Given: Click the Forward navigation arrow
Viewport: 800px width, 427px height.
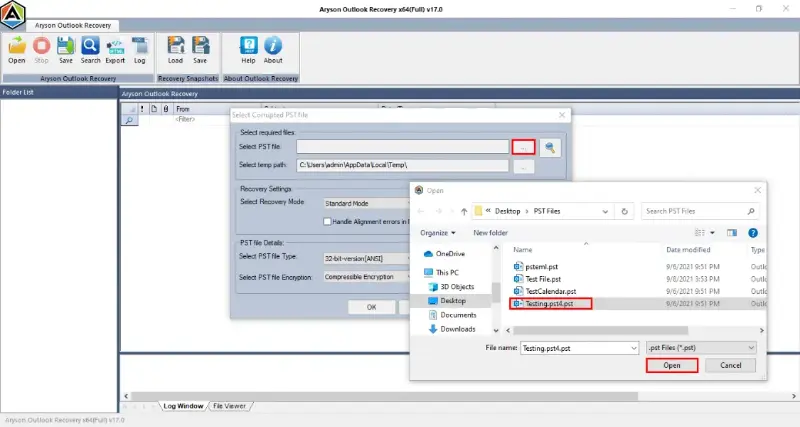Looking at the screenshot, I should click(438, 211).
